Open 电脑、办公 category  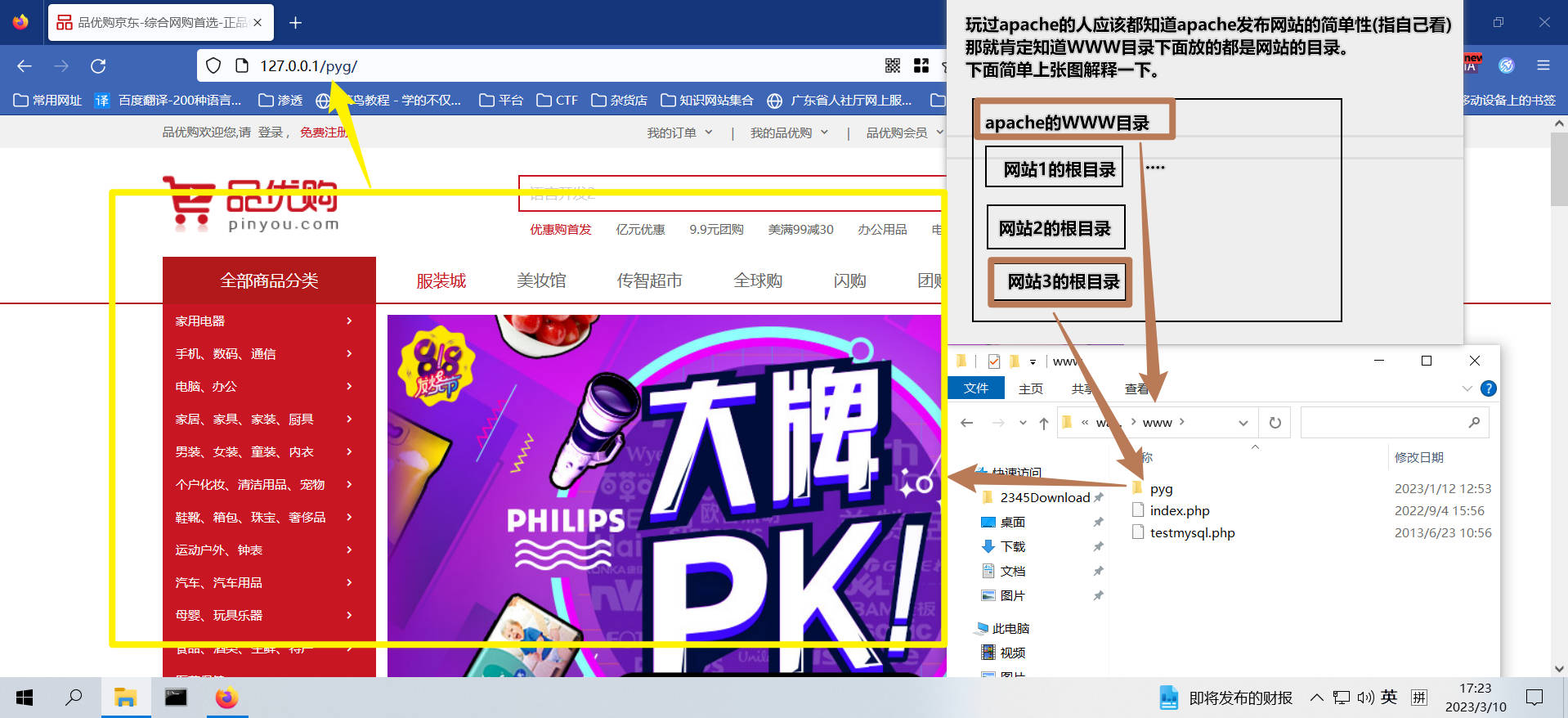click(269, 387)
